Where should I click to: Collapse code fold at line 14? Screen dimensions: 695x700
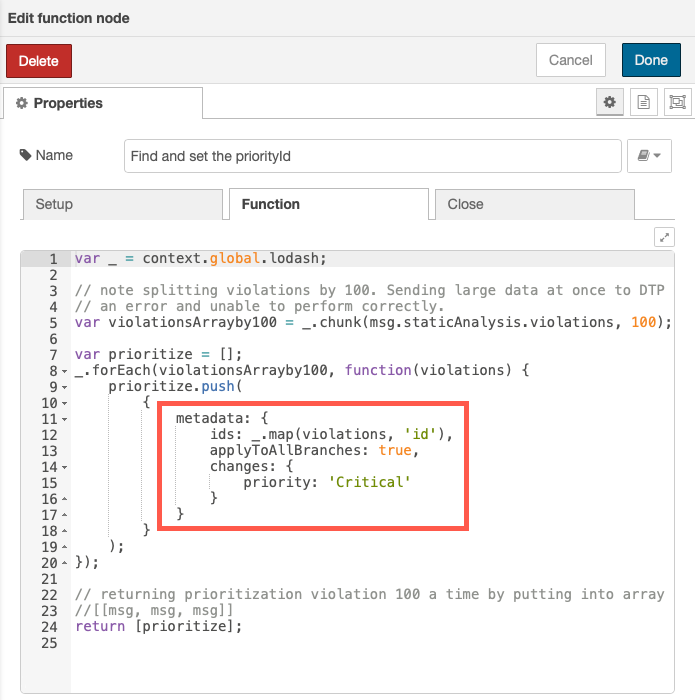(x=64, y=467)
